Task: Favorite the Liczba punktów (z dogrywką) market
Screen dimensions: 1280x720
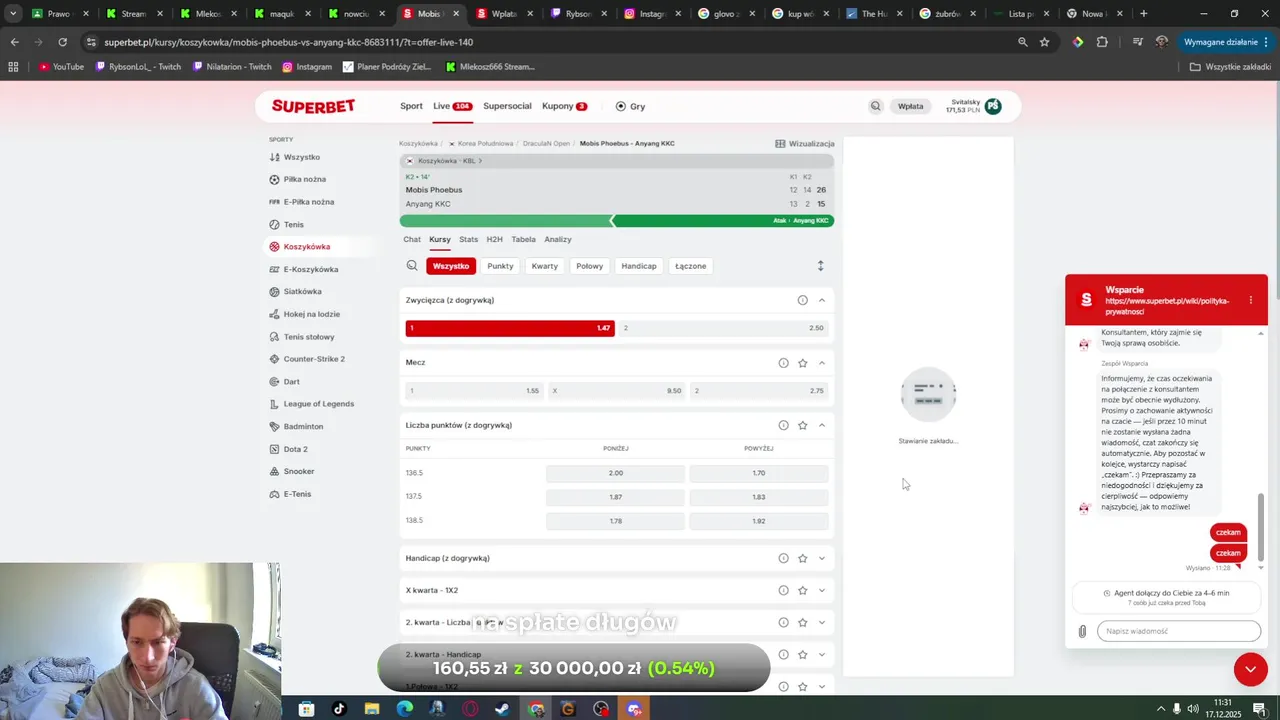Action: 802,425
